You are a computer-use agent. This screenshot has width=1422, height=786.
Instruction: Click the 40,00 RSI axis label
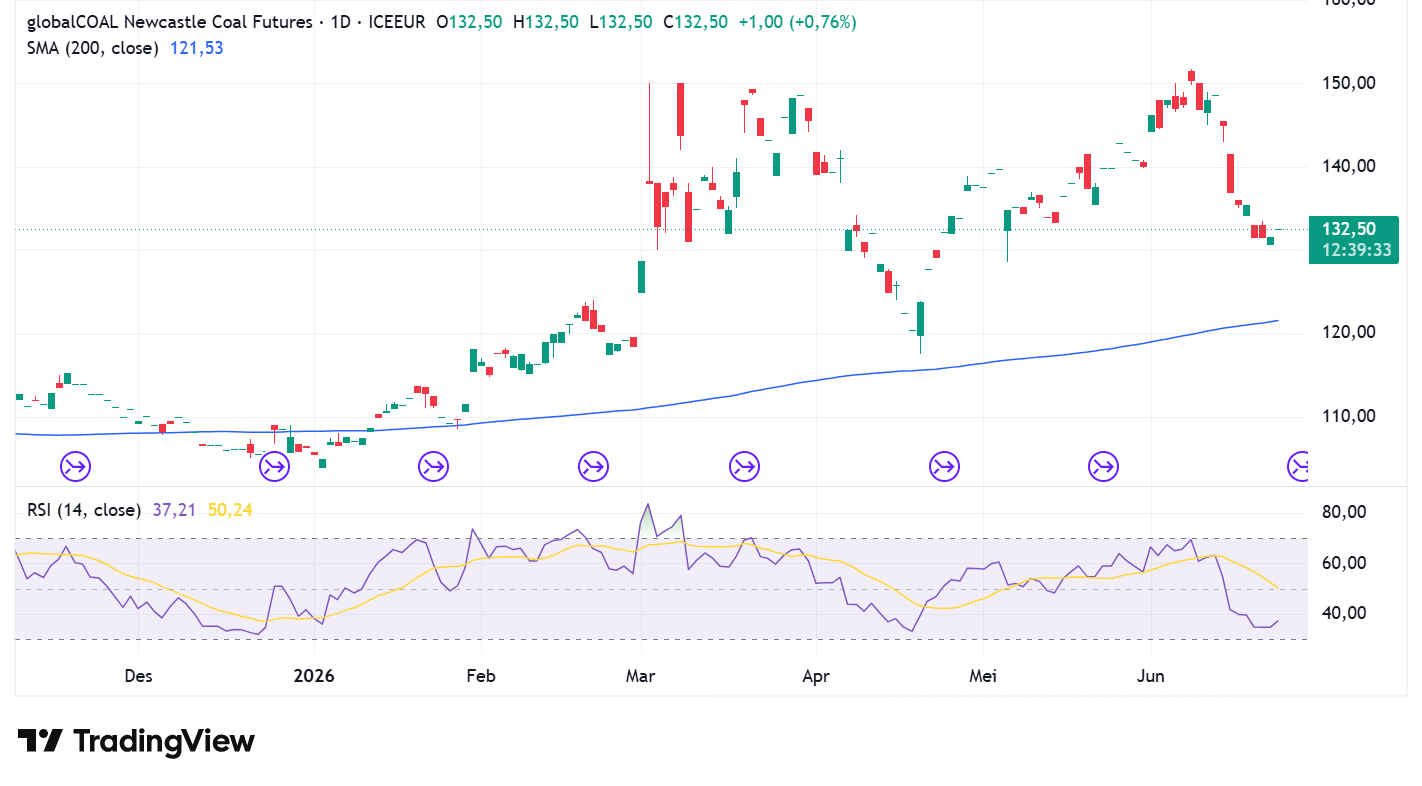pyautogui.click(x=1346, y=613)
